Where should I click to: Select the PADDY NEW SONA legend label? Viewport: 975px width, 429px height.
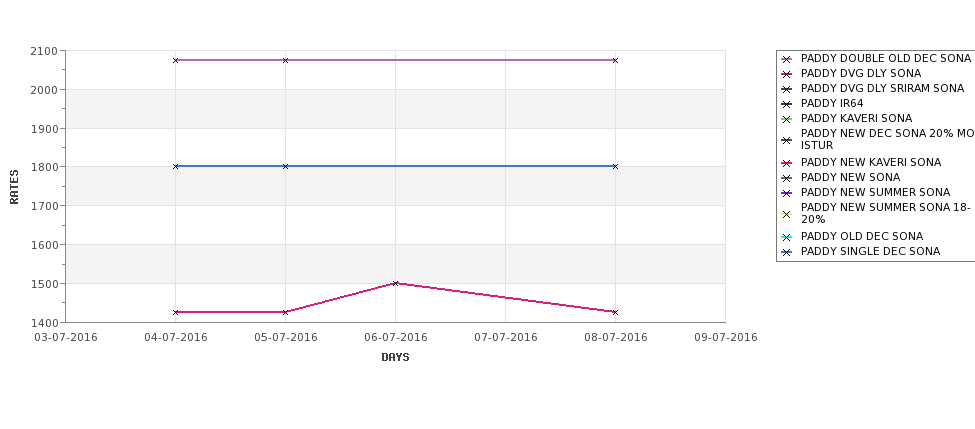coord(850,177)
